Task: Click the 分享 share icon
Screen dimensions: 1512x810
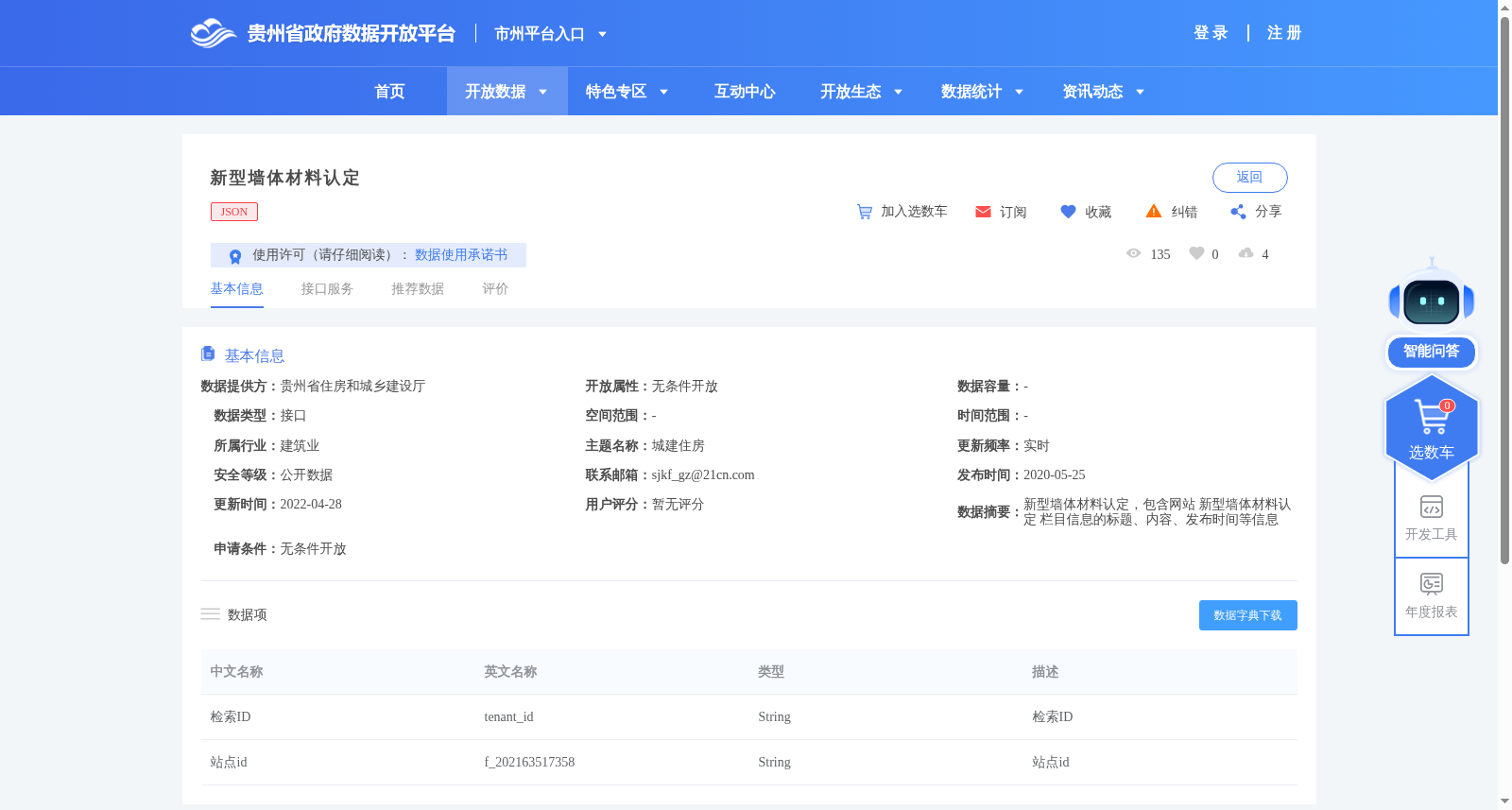Action: pyautogui.click(x=1238, y=212)
